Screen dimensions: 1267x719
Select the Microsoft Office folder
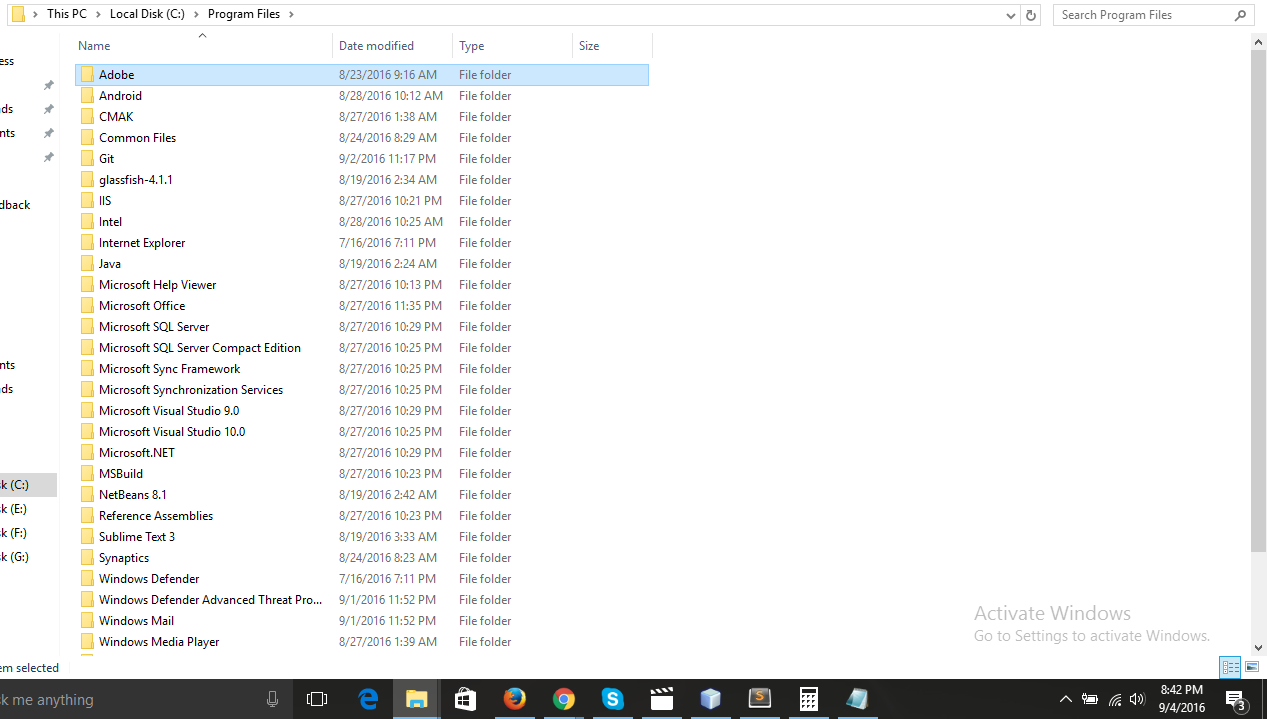(362, 305)
